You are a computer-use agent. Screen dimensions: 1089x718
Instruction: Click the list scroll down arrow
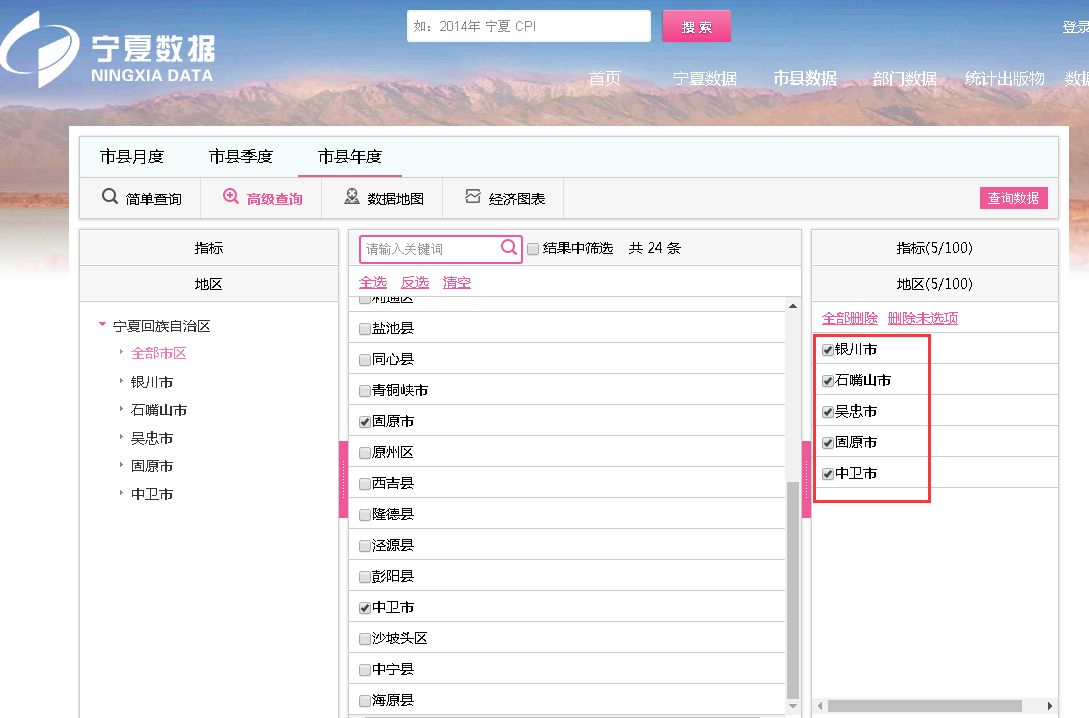pyautogui.click(x=792, y=706)
